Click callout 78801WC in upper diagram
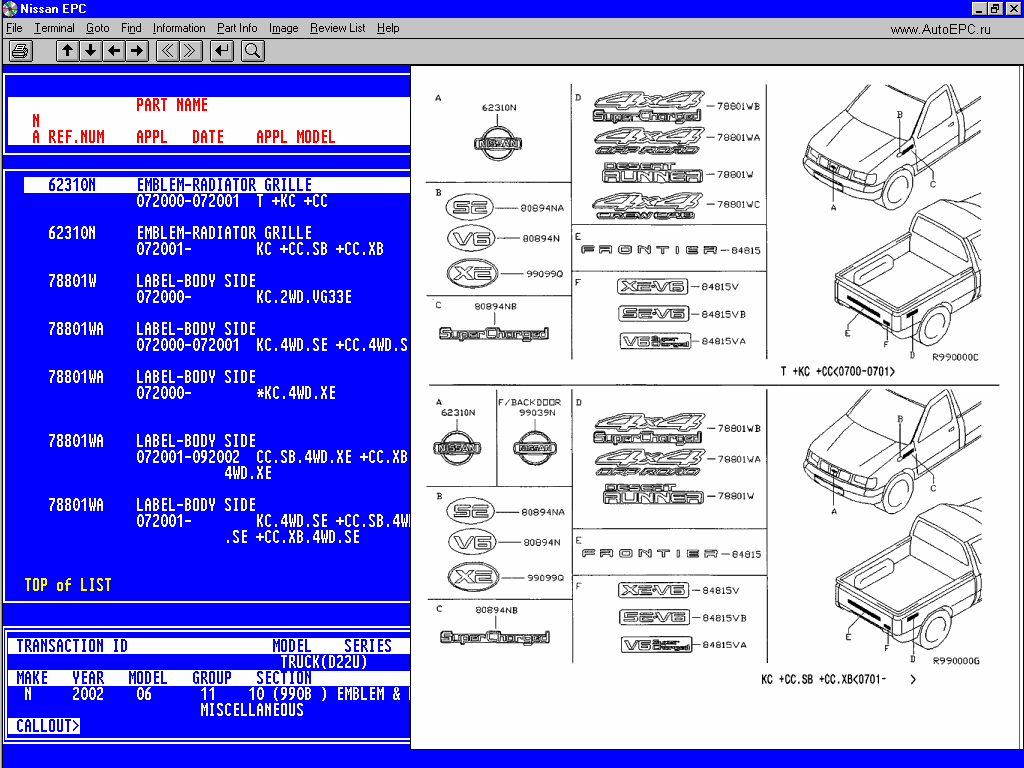The height and width of the screenshot is (768, 1024). click(739, 204)
